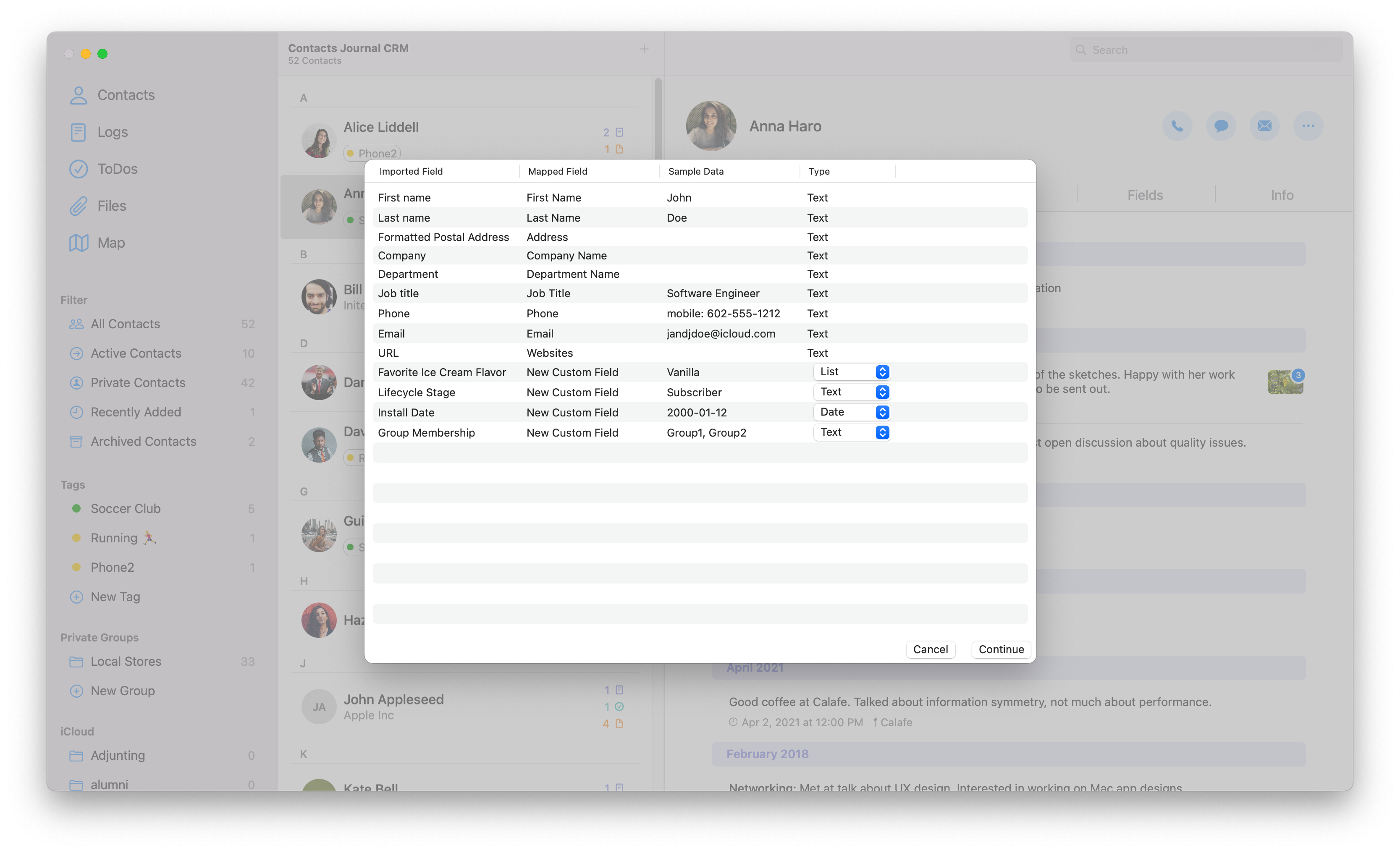
Task: Click the email envelope icon
Action: point(1264,126)
